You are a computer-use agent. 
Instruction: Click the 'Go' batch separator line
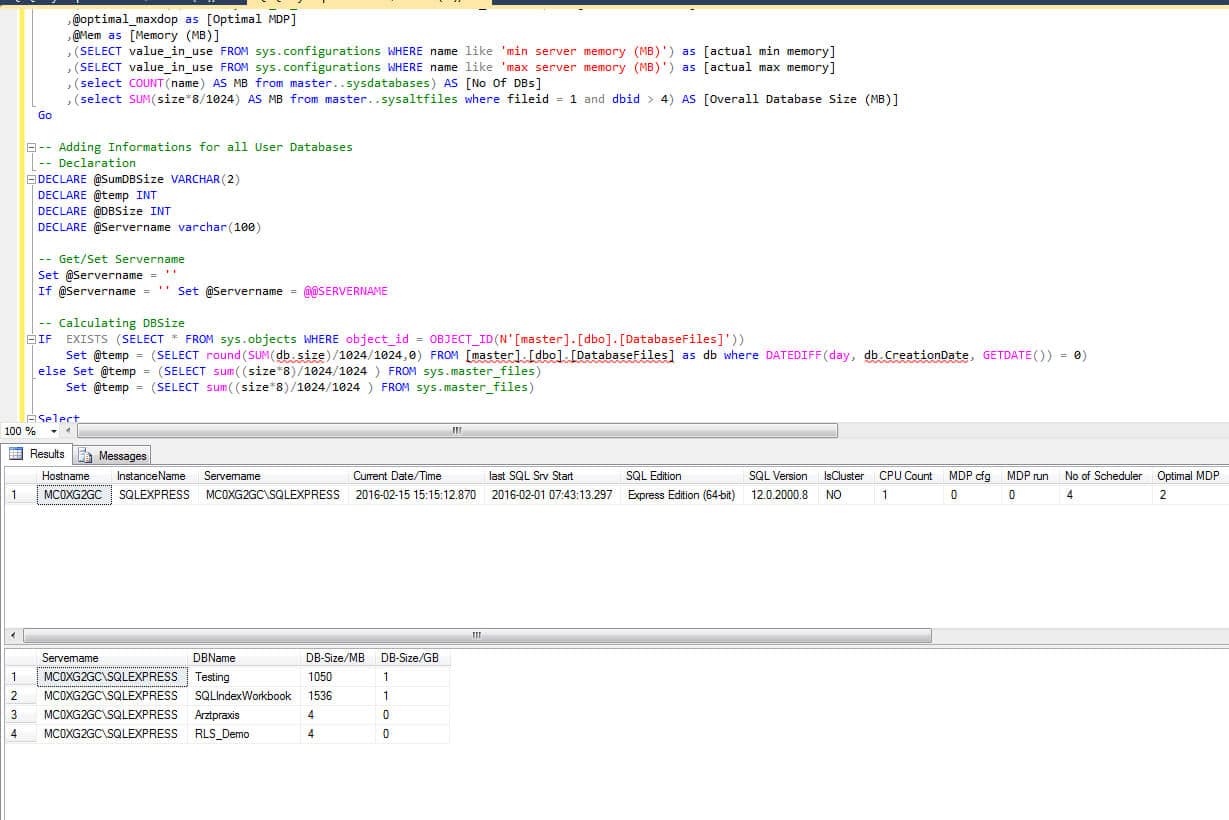click(45, 115)
